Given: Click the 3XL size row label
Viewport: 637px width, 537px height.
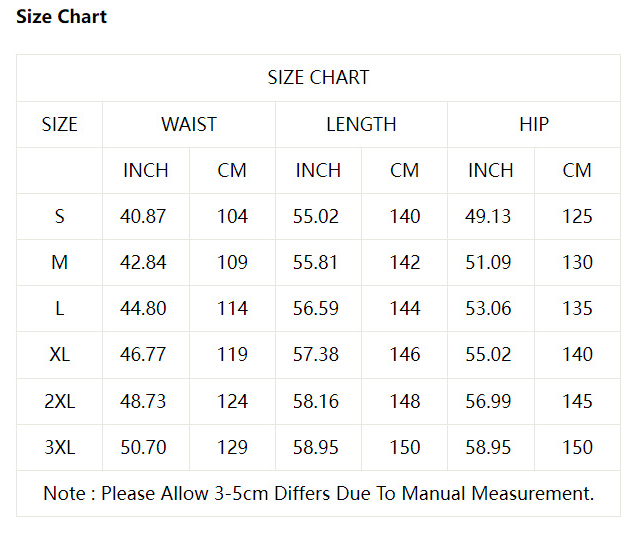Looking at the screenshot, I should click(x=59, y=447).
